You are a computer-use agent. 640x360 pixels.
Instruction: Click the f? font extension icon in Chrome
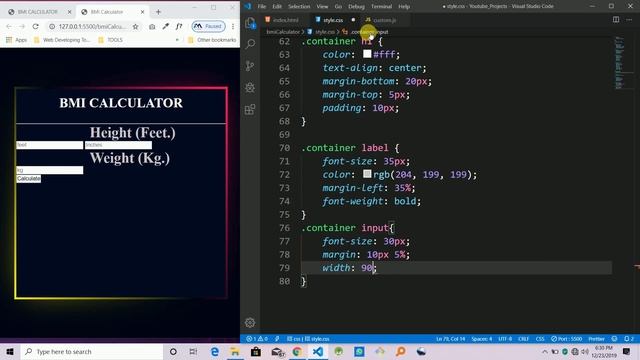click(x=179, y=27)
